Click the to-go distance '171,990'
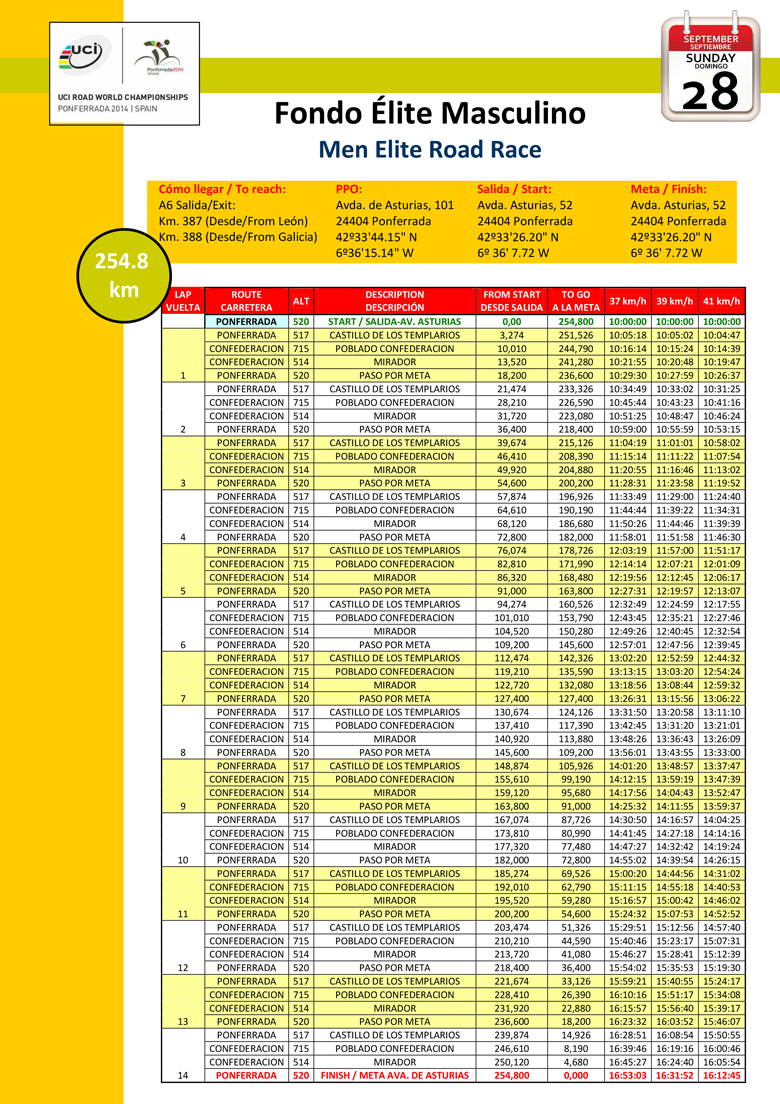 coord(576,564)
